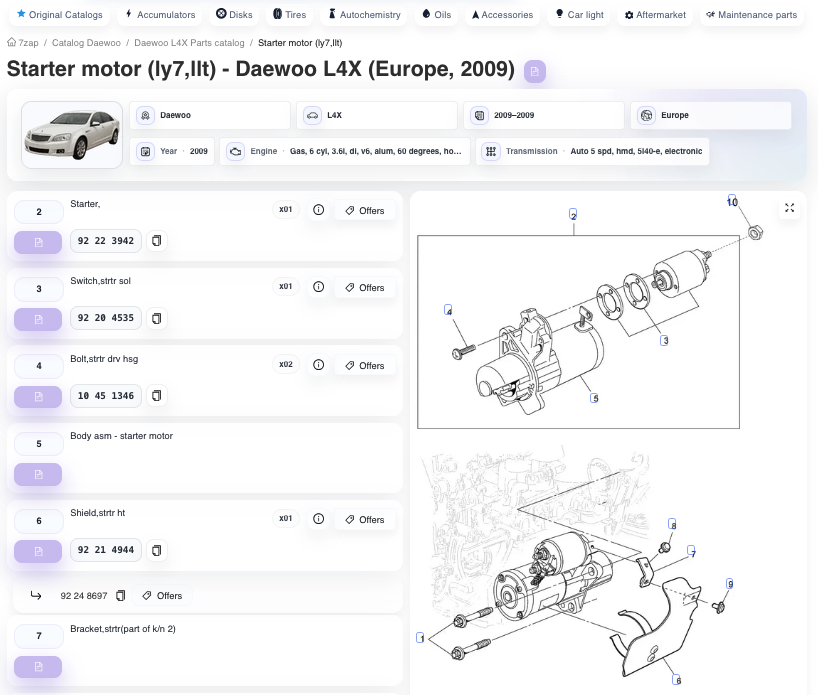This screenshot has width=818, height=695.
Task: Open the Accumulators category
Action: [161, 15]
